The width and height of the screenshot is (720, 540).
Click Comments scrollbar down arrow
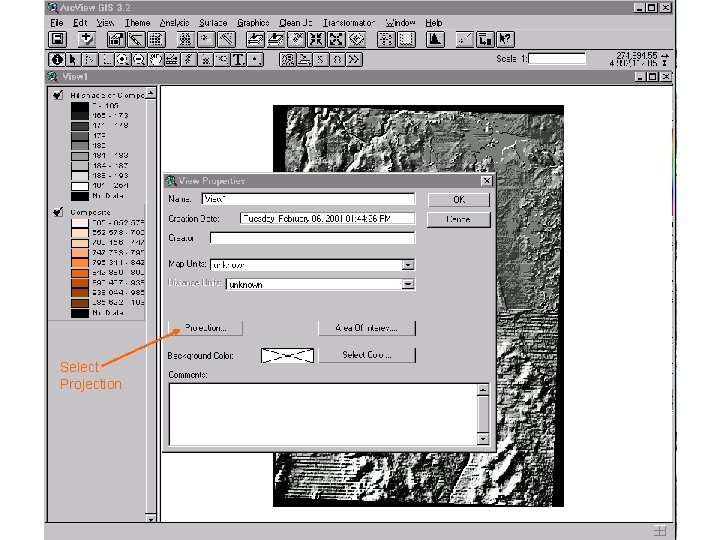click(483, 439)
